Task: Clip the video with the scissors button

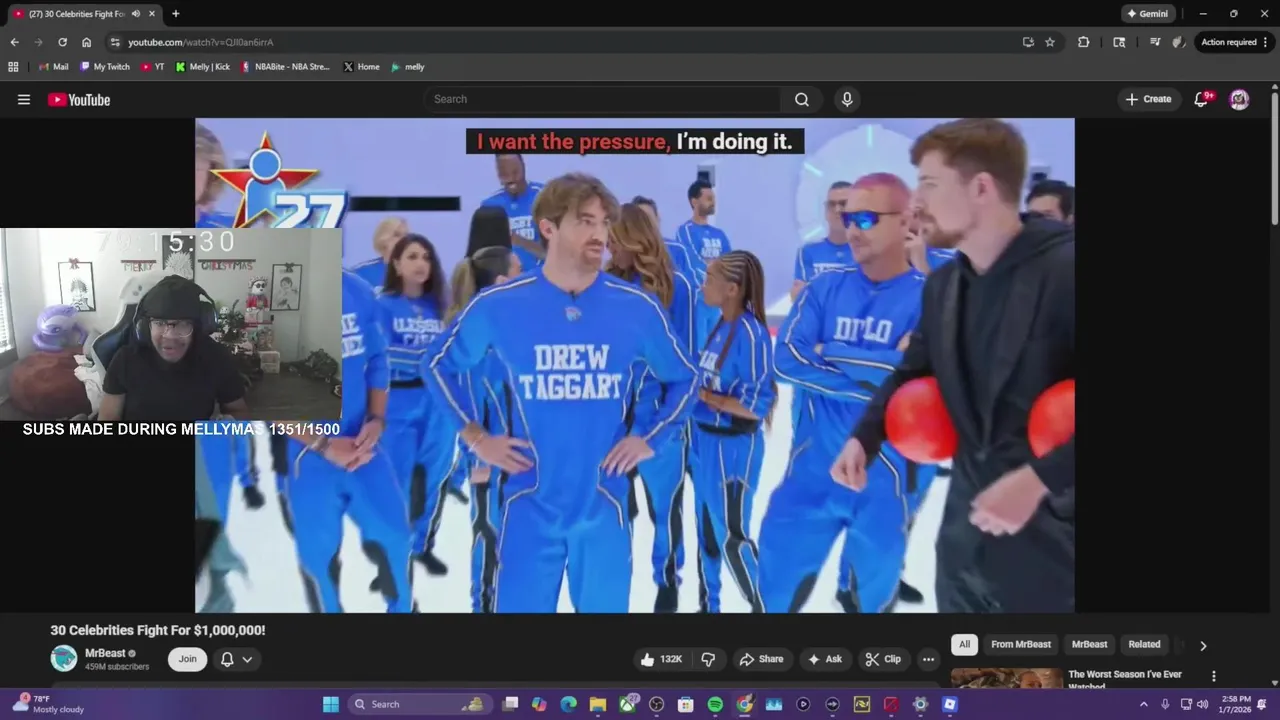Action: tap(883, 659)
